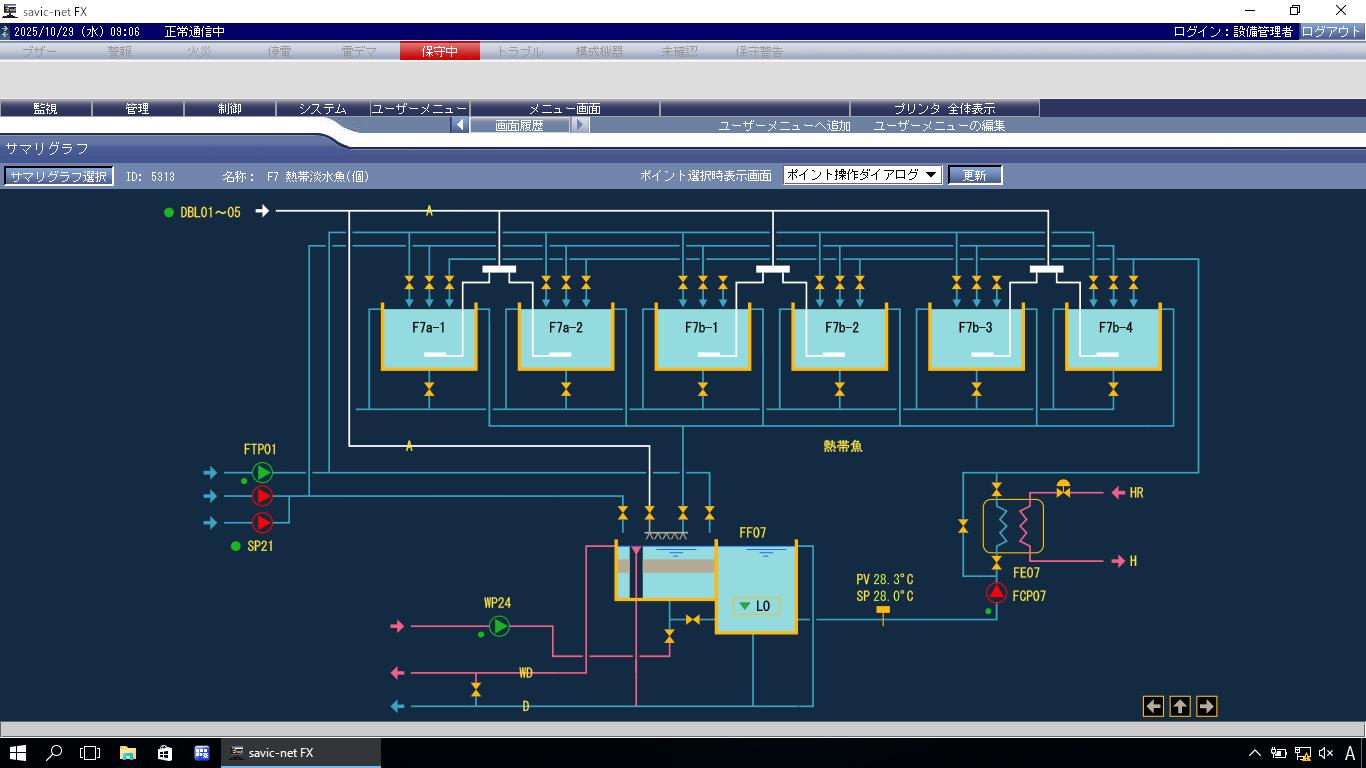This screenshot has width=1366, height=768.
Task: Click the left arrow navigation icon
Action: (x=1153, y=706)
